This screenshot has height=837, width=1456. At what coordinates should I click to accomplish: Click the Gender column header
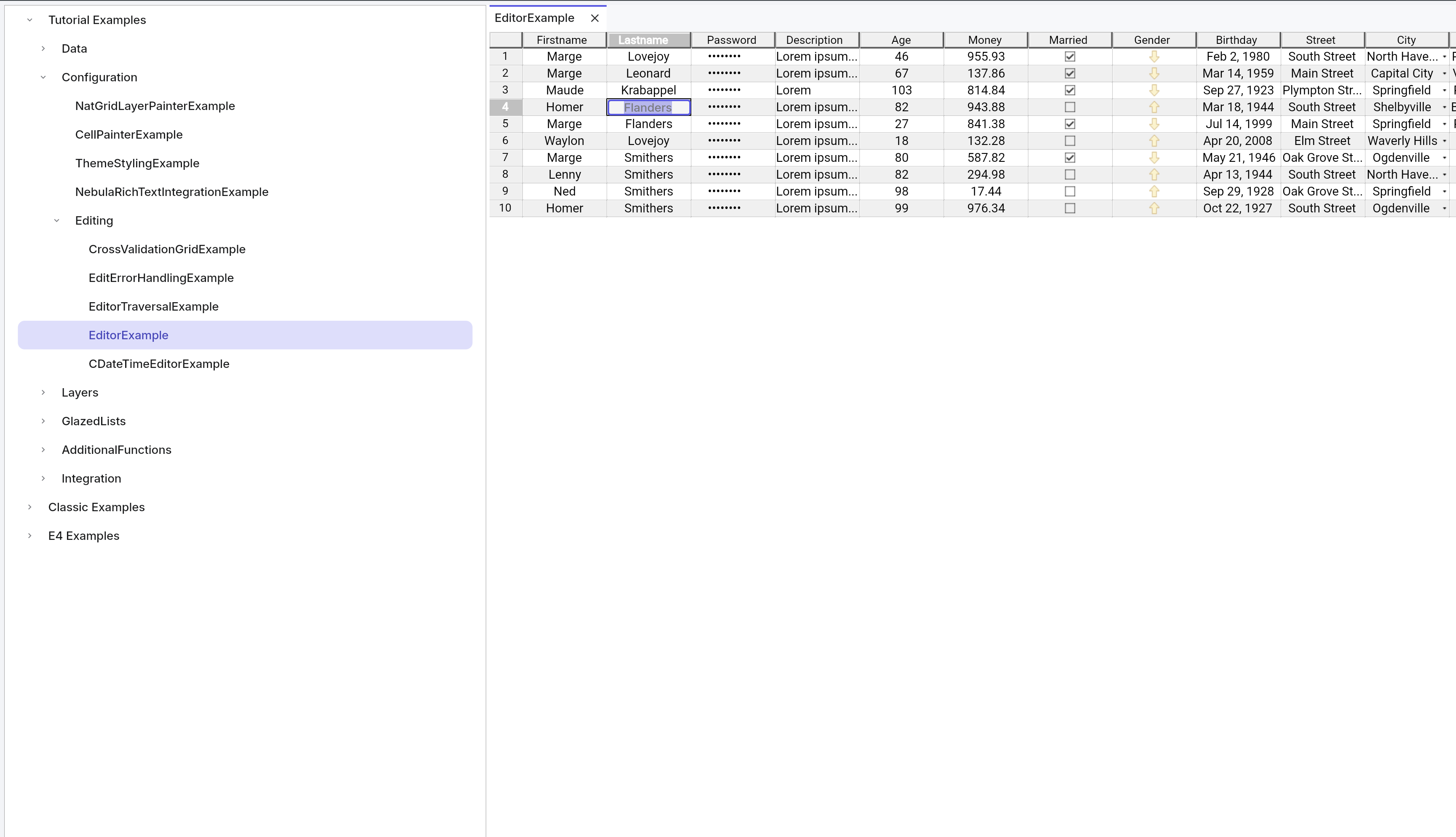click(1154, 40)
